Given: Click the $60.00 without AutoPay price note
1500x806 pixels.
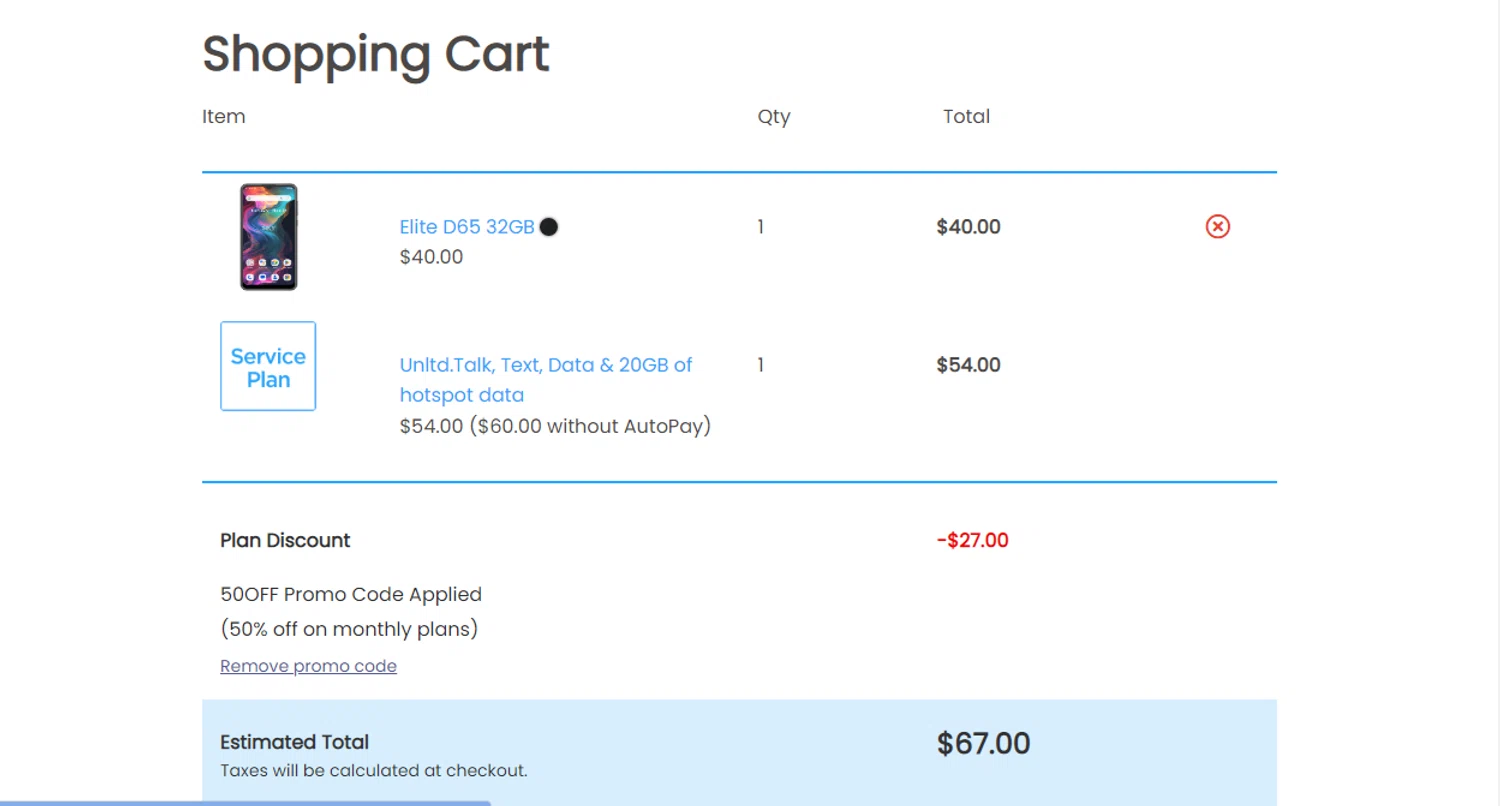Looking at the screenshot, I should click(x=590, y=427).
